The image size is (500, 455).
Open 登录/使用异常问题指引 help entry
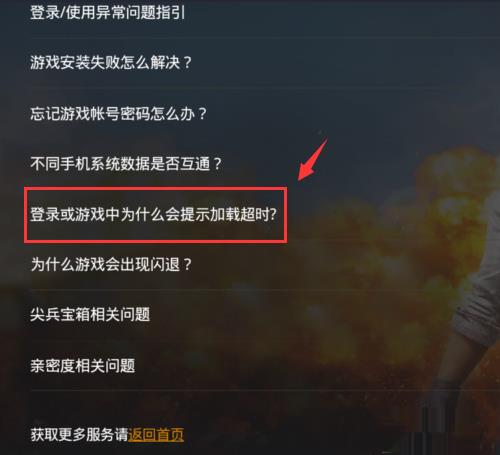(107, 13)
